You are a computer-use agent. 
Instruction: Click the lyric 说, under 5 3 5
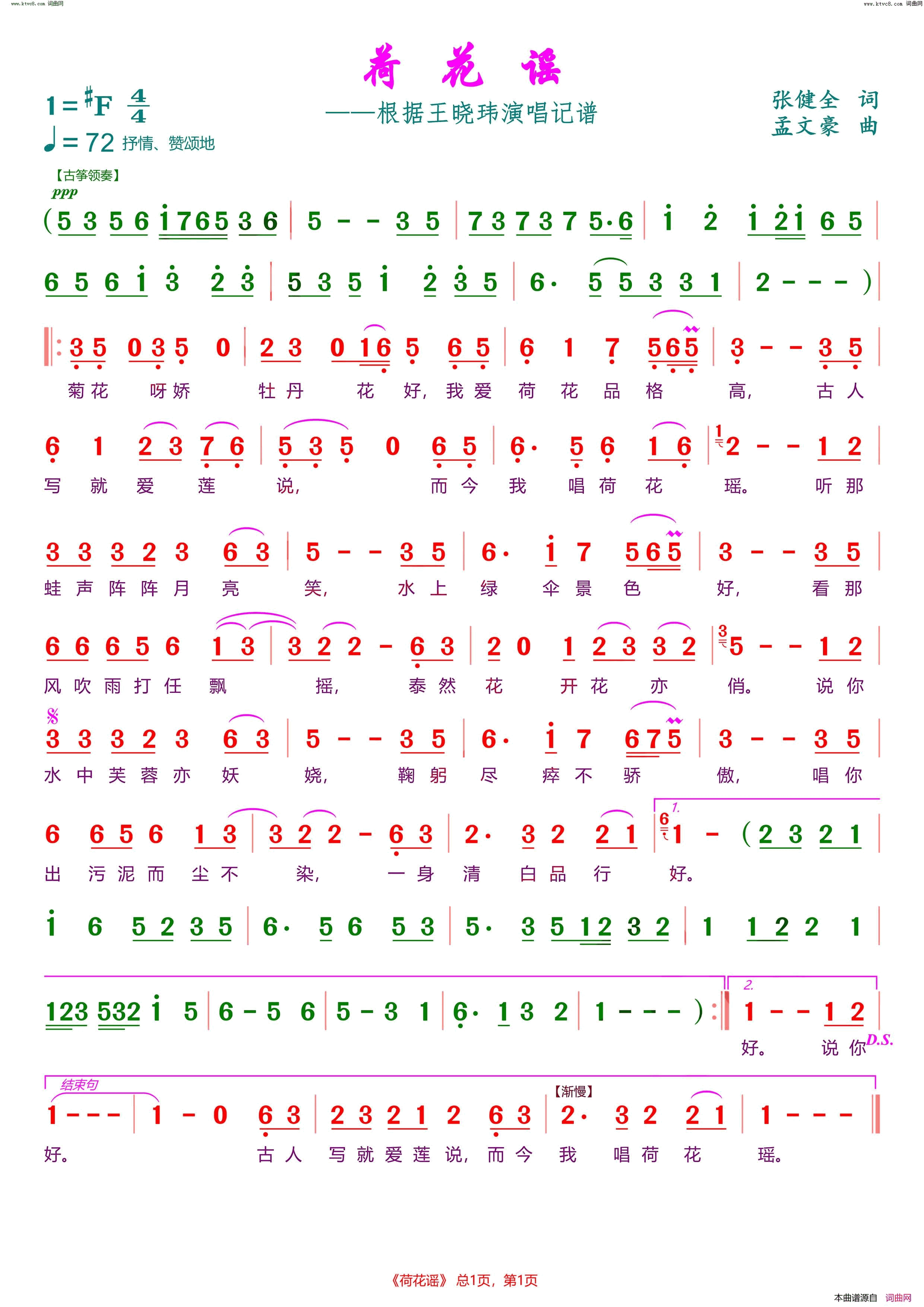point(288,486)
